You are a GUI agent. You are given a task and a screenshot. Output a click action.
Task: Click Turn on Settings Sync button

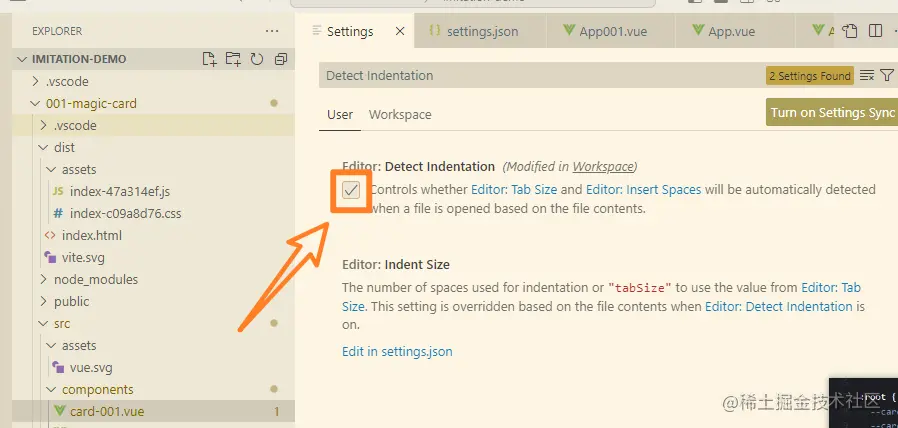pos(832,112)
